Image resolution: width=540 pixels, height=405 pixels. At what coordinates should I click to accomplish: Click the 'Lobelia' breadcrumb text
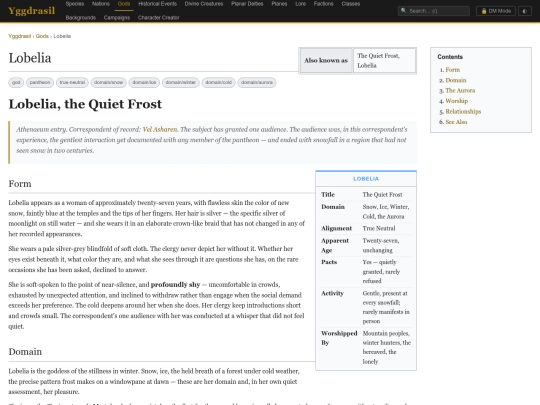point(62,36)
